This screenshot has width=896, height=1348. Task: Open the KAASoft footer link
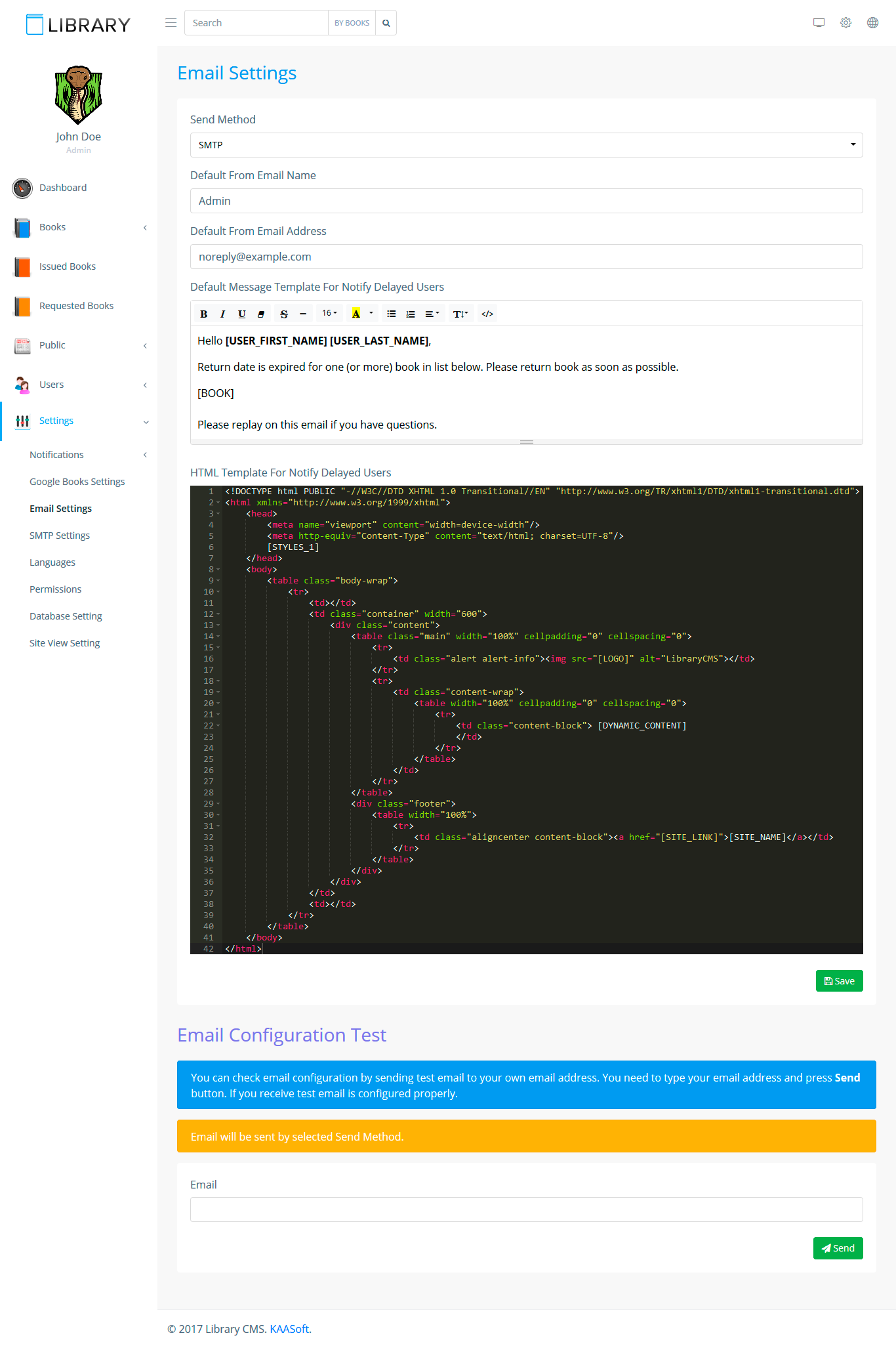(289, 1329)
